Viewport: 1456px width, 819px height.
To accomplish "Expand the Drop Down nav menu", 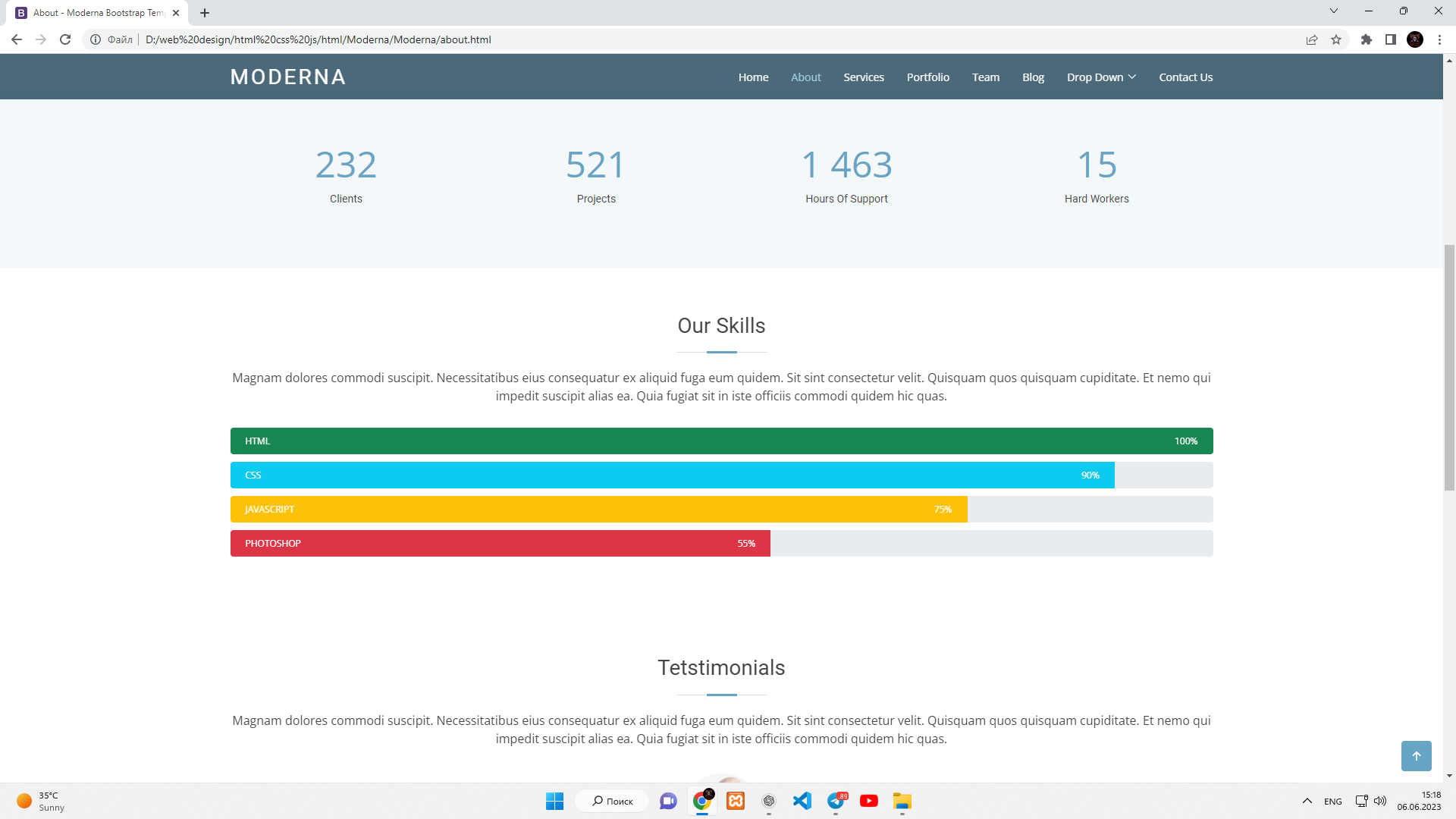I will click(1101, 77).
